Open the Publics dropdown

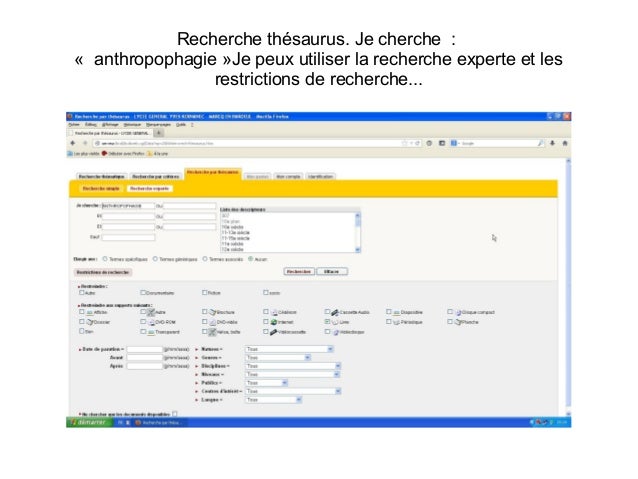coord(267,383)
